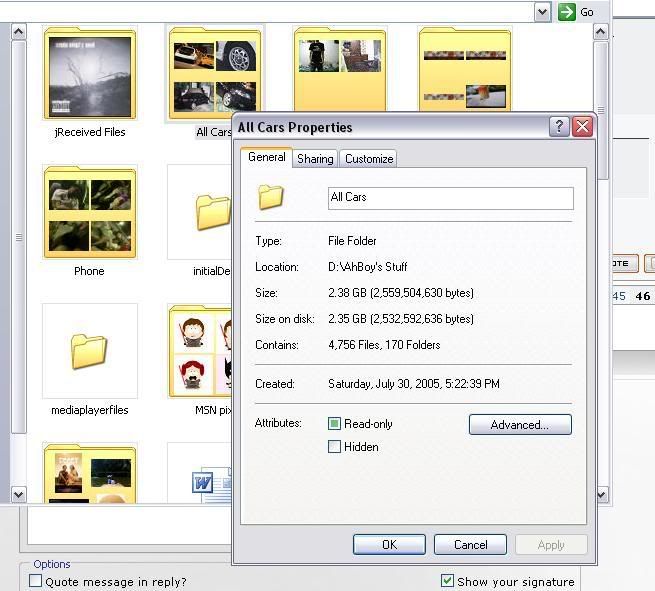The width and height of the screenshot is (655, 591).
Task: Click the help question mark button
Action: 560,127
